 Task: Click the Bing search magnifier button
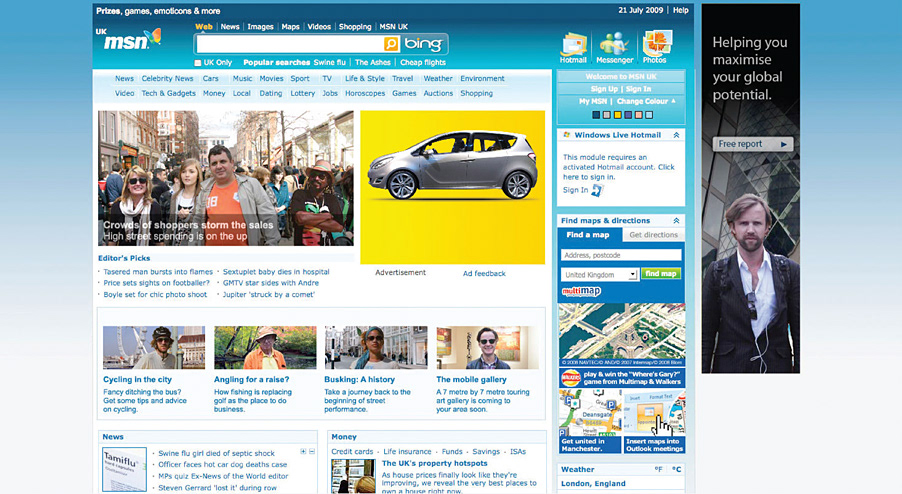coord(391,44)
